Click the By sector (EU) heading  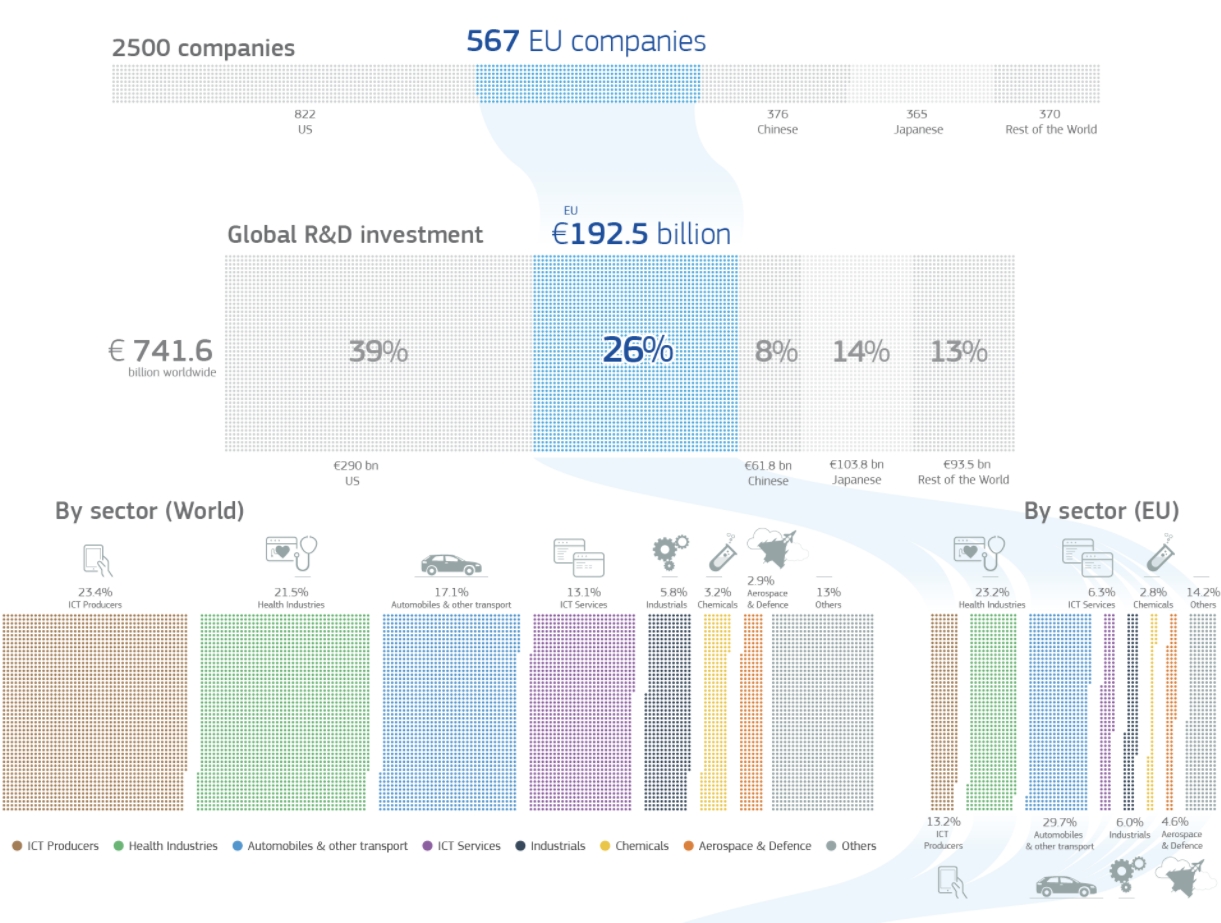tap(1101, 511)
